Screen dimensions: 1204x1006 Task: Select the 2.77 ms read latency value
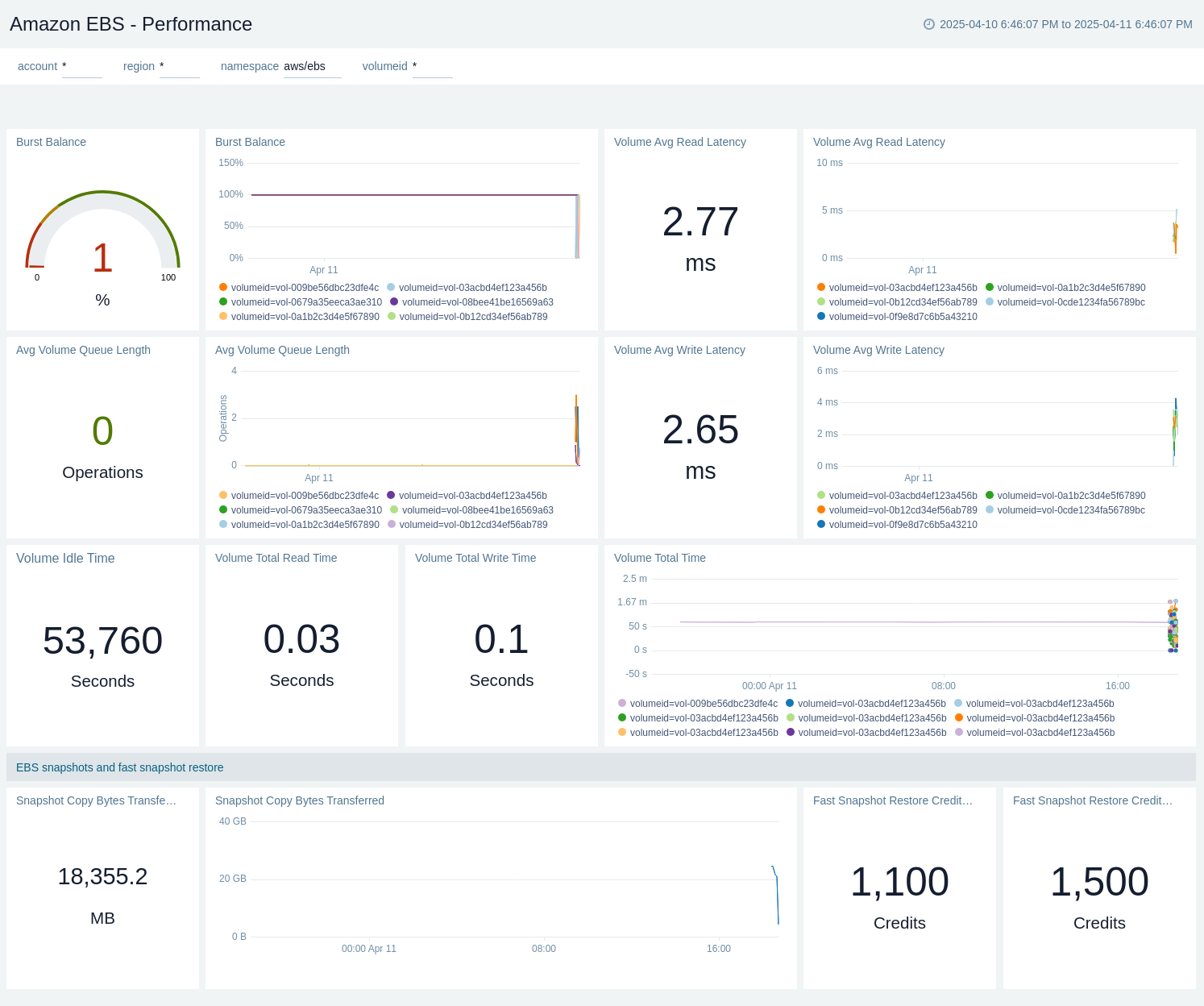point(700,222)
